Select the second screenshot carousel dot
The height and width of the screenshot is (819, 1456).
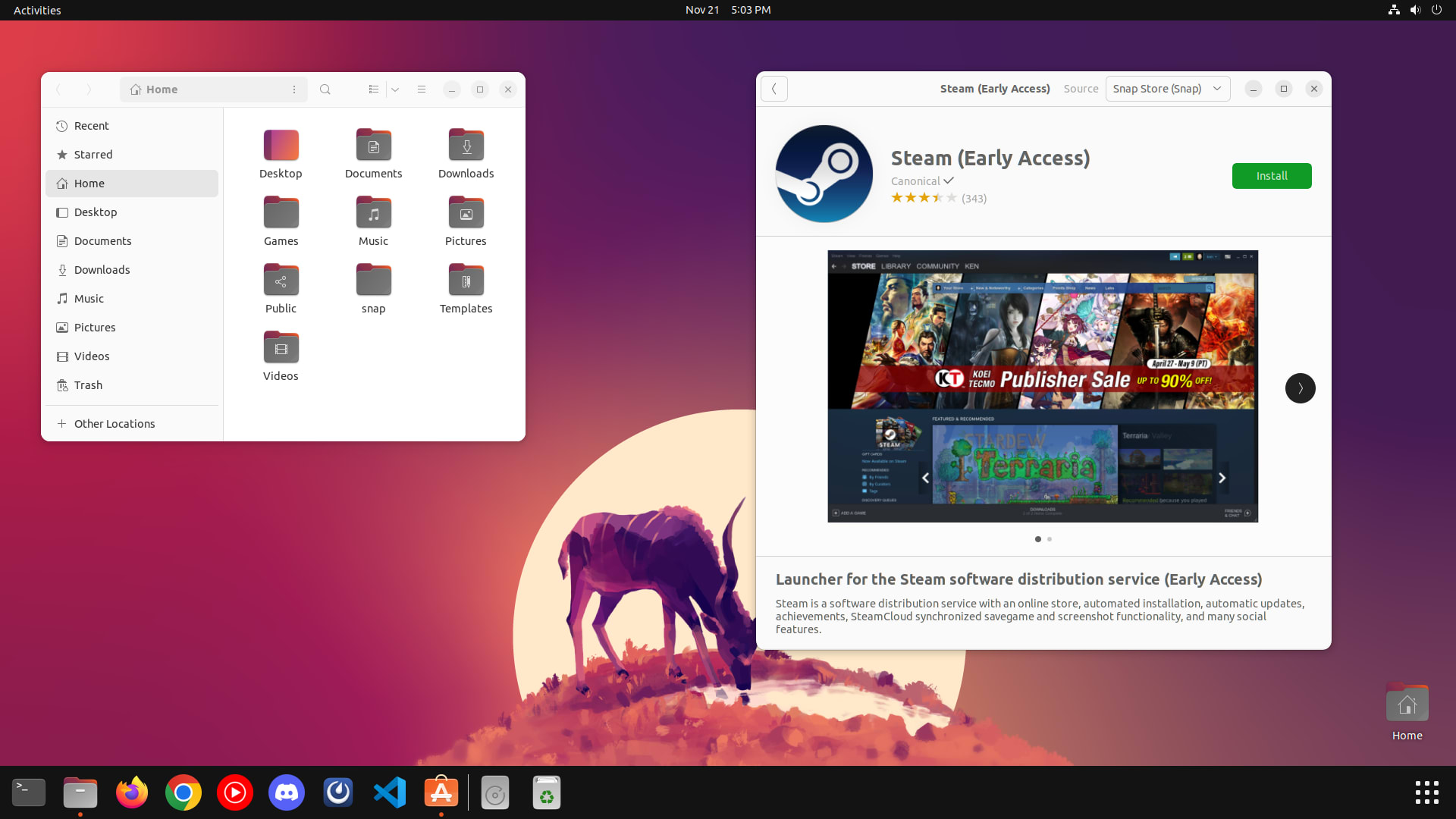(1050, 539)
